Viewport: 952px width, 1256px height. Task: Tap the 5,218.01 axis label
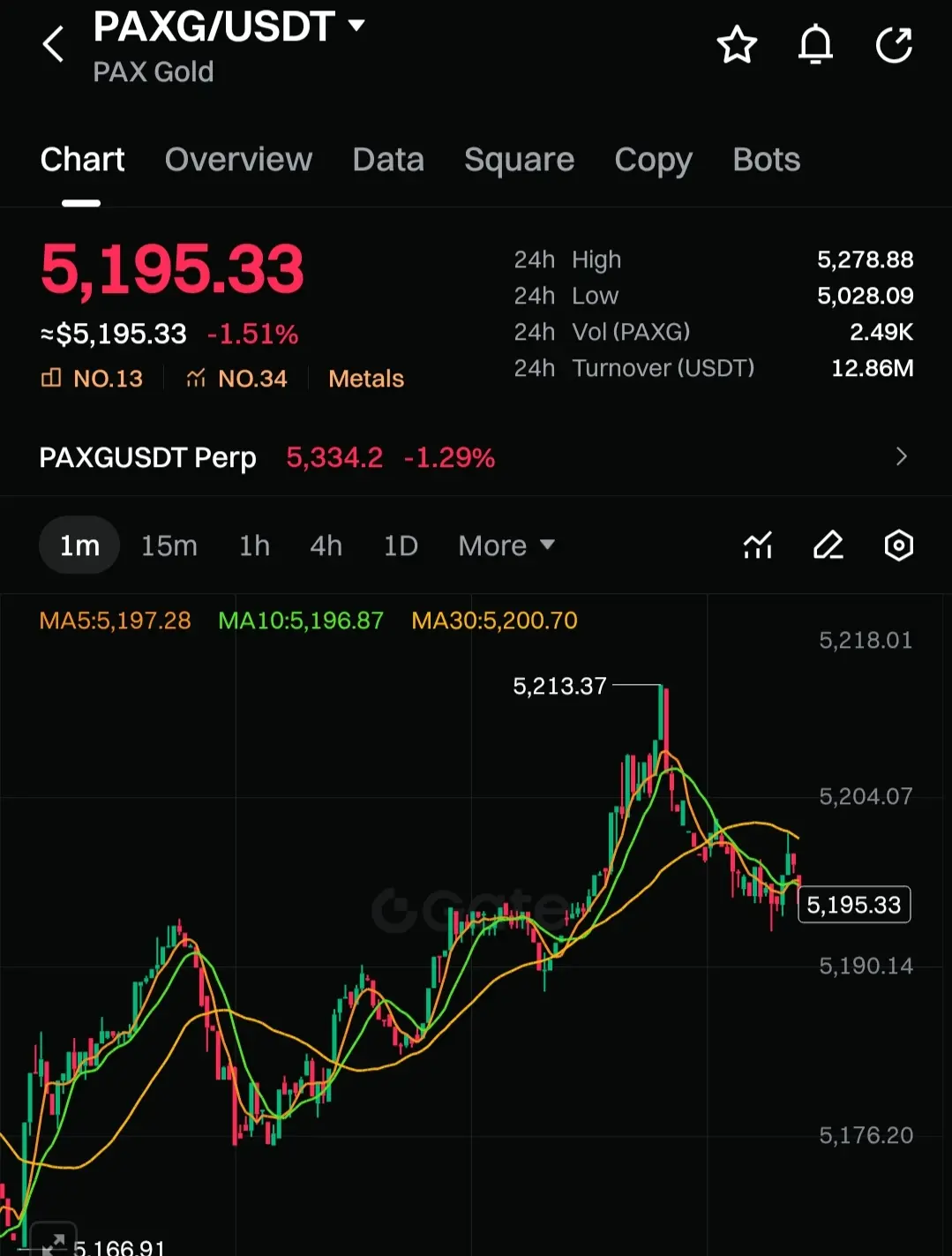tap(866, 640)
